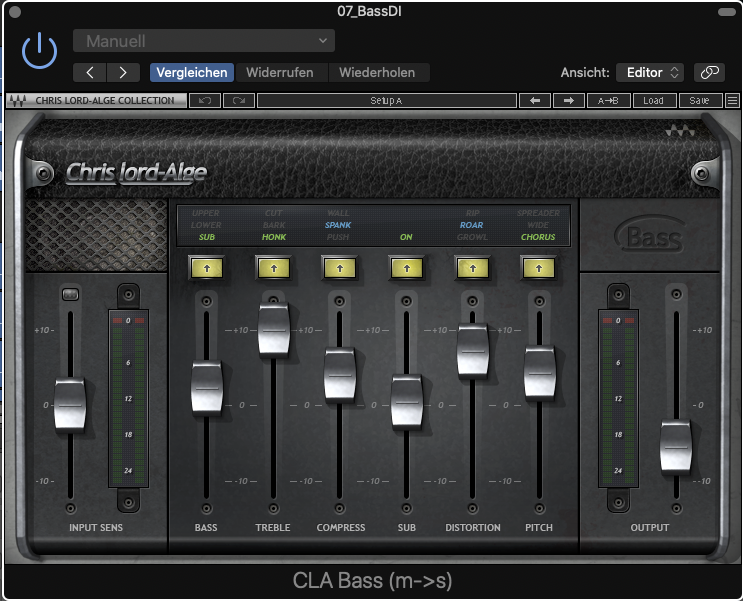Image resolution: width=743 pixels, height=601 pixels.
Task: Open the Waves hamburger menu icon
Action: 732,101
